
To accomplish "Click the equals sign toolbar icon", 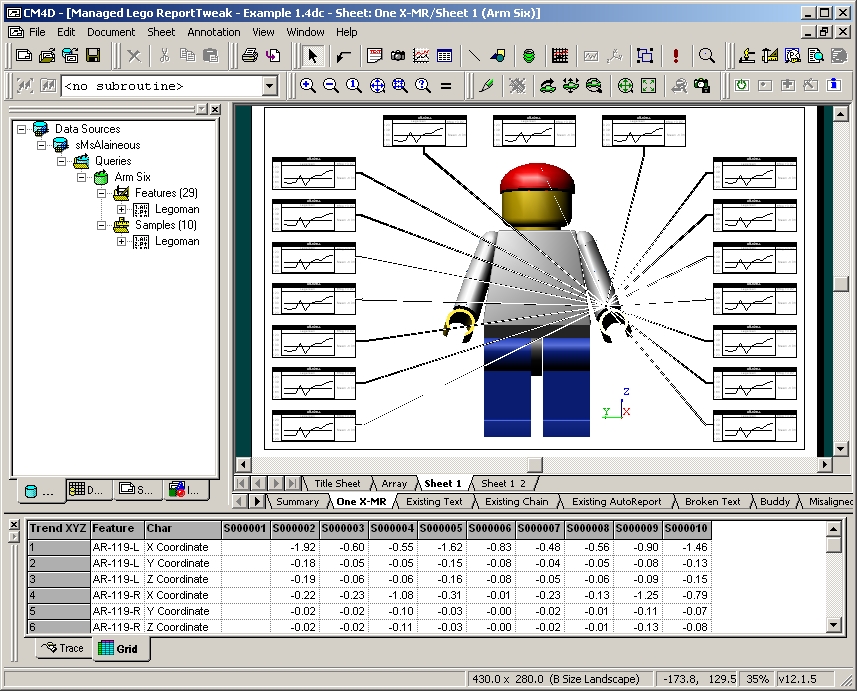I will point(446,86).
